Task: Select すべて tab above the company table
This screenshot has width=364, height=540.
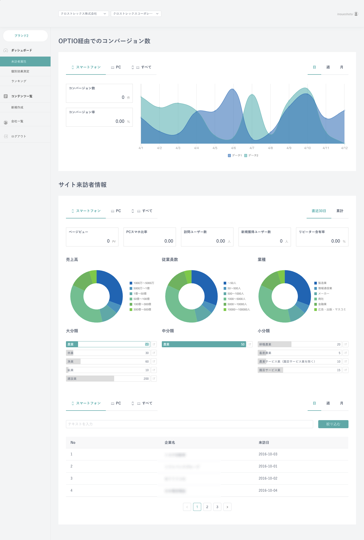Action: pyautogui.click(x=142, y=403)
